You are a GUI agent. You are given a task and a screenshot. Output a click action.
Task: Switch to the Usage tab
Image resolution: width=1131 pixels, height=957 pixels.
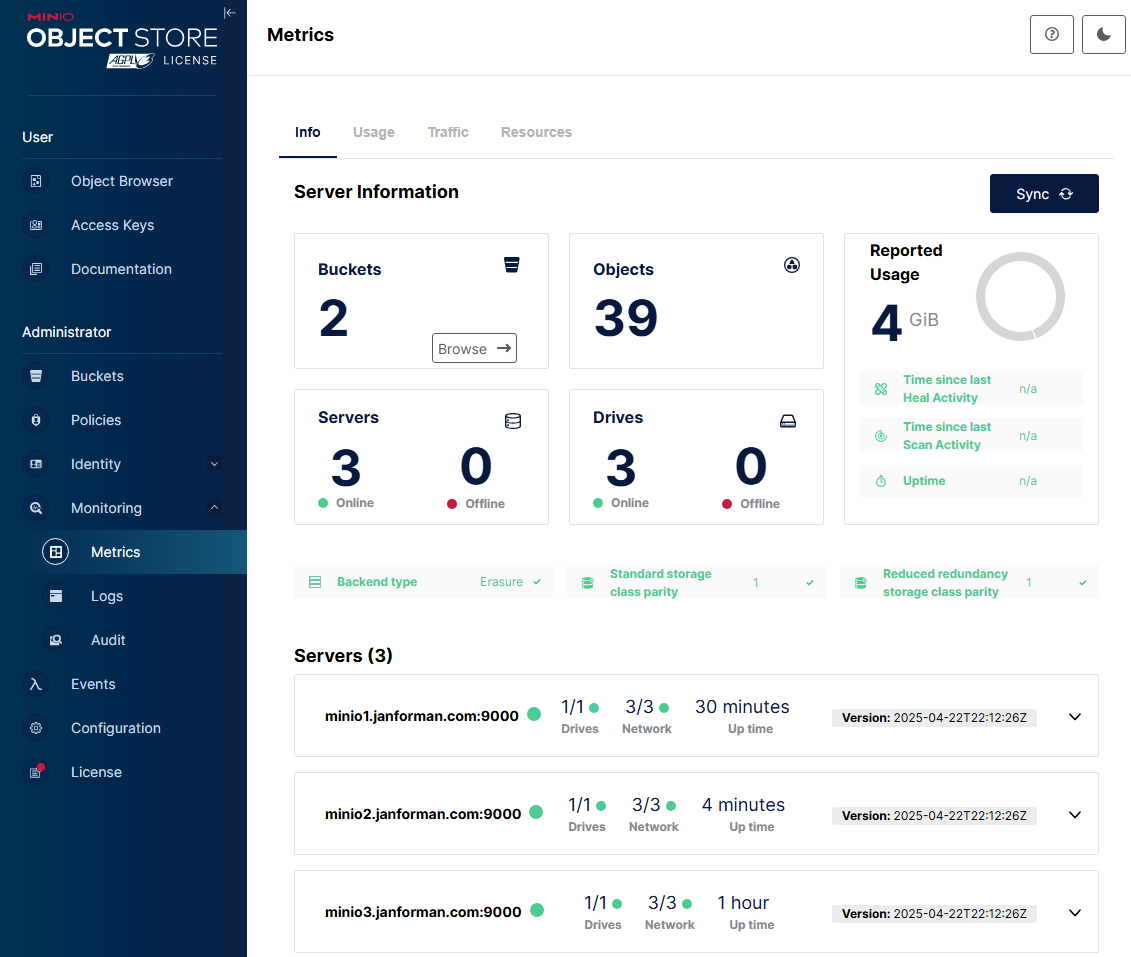pos(374,132)
